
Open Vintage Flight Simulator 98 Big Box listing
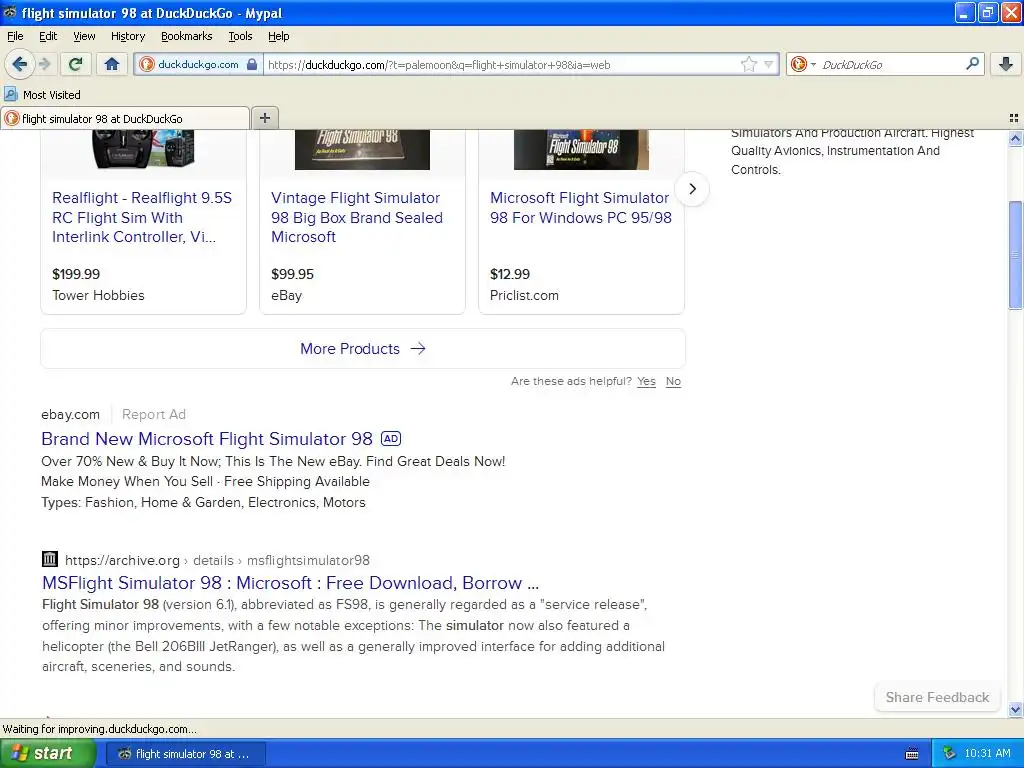point(357,217)
